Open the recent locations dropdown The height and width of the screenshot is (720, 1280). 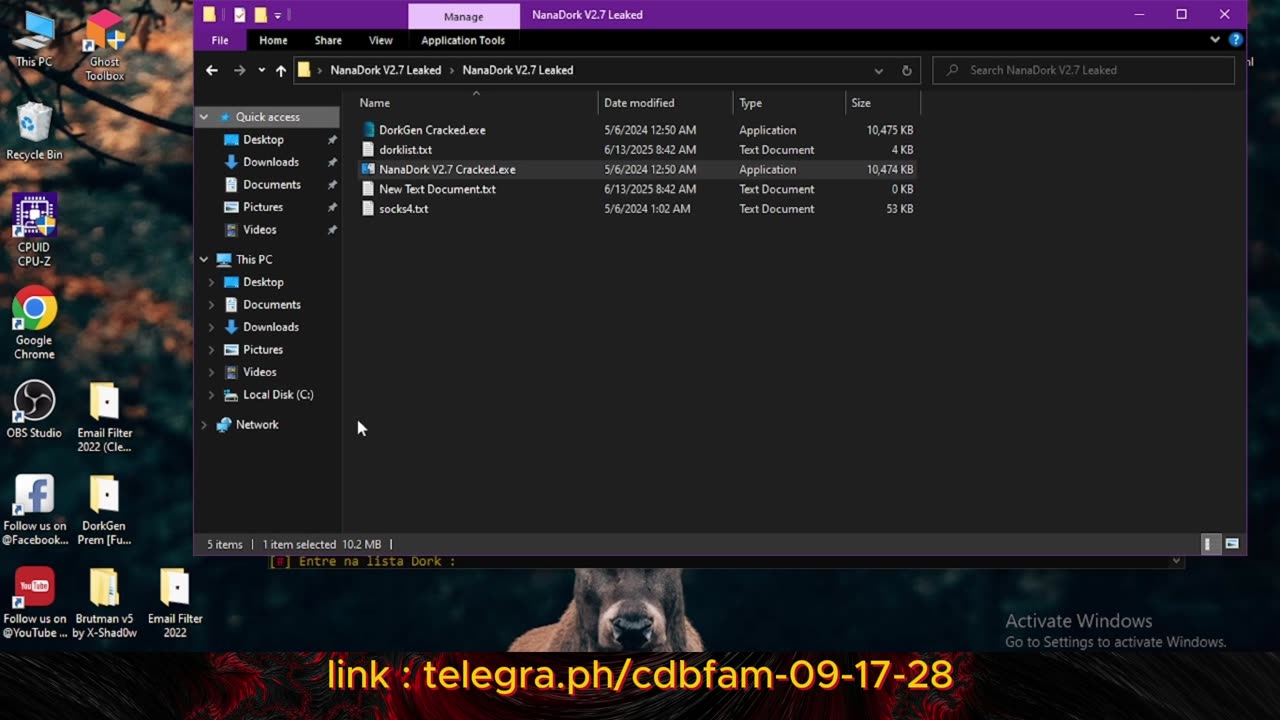(261, 70)
